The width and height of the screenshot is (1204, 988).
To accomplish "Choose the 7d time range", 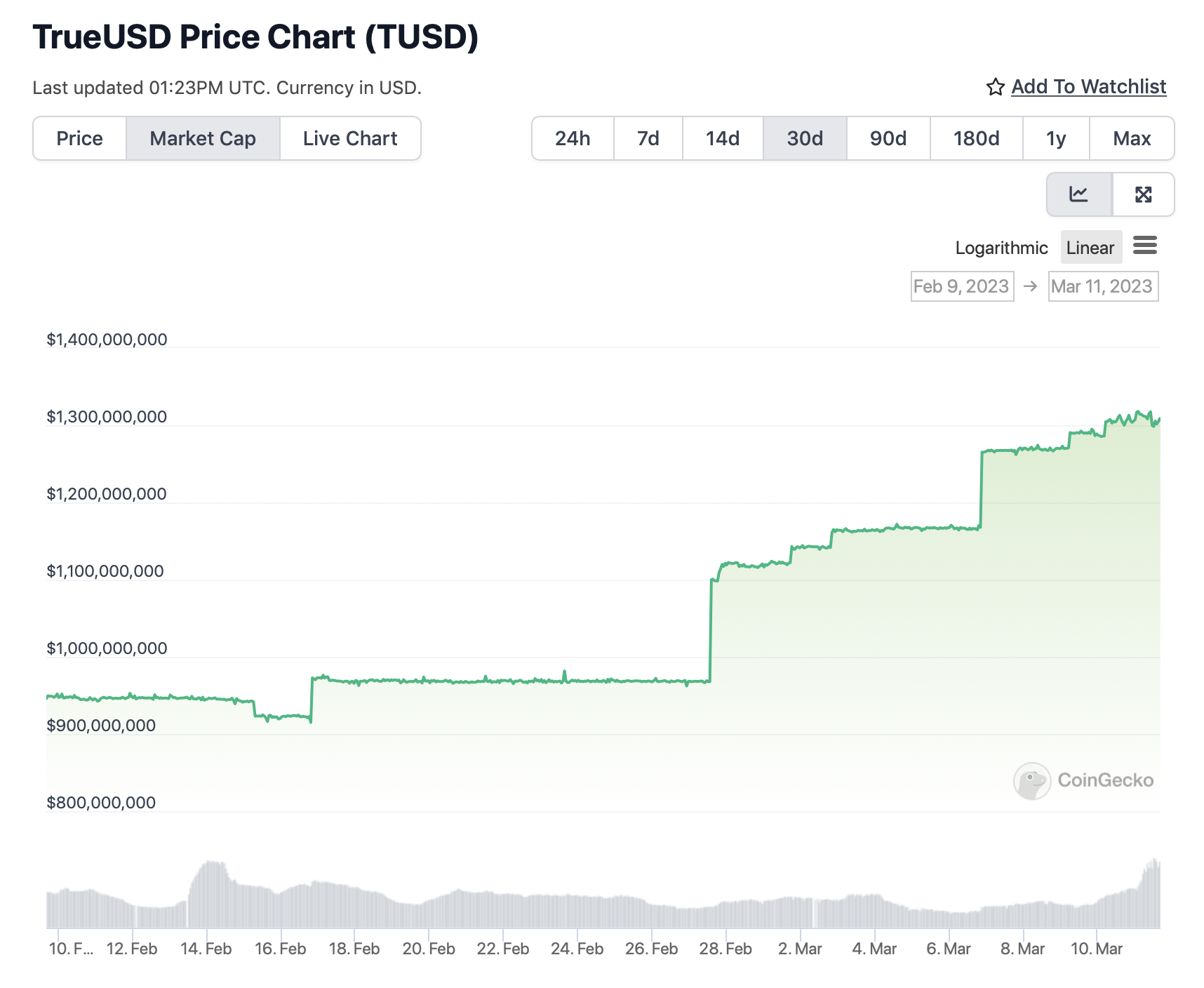I will [x=648, y=138].
